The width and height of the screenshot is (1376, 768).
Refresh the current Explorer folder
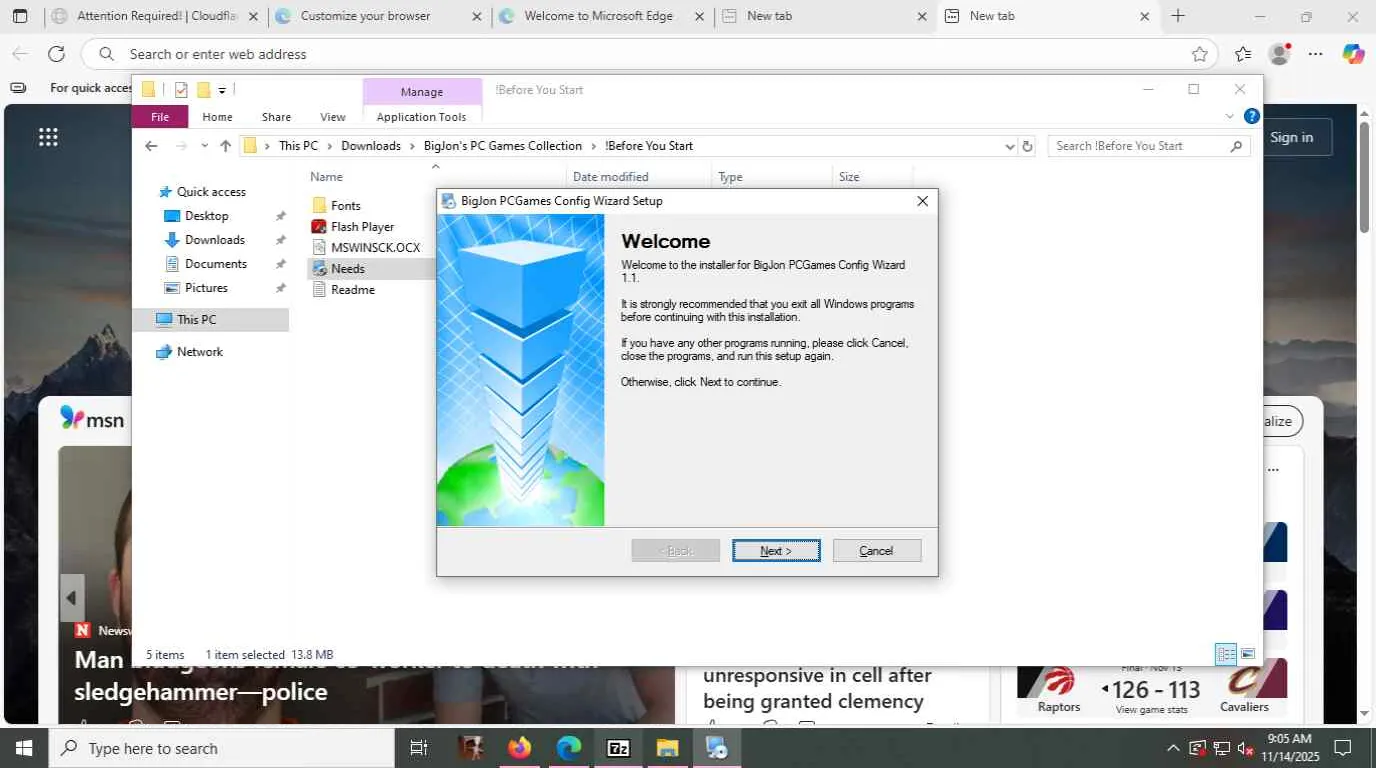tap(1027, 146)
